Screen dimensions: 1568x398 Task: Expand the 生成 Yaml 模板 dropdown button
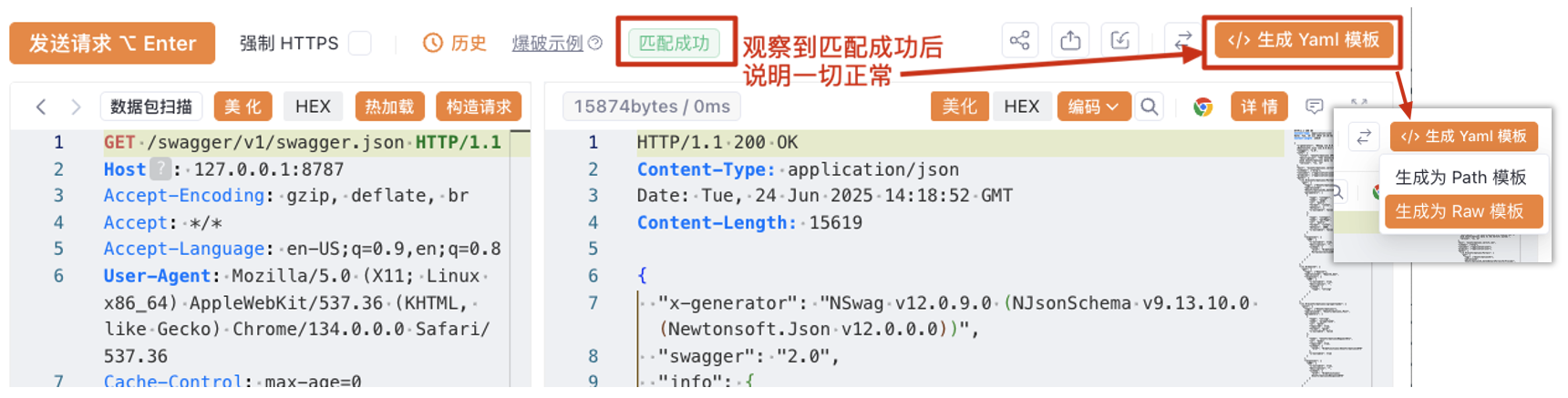click(1304, 40)
